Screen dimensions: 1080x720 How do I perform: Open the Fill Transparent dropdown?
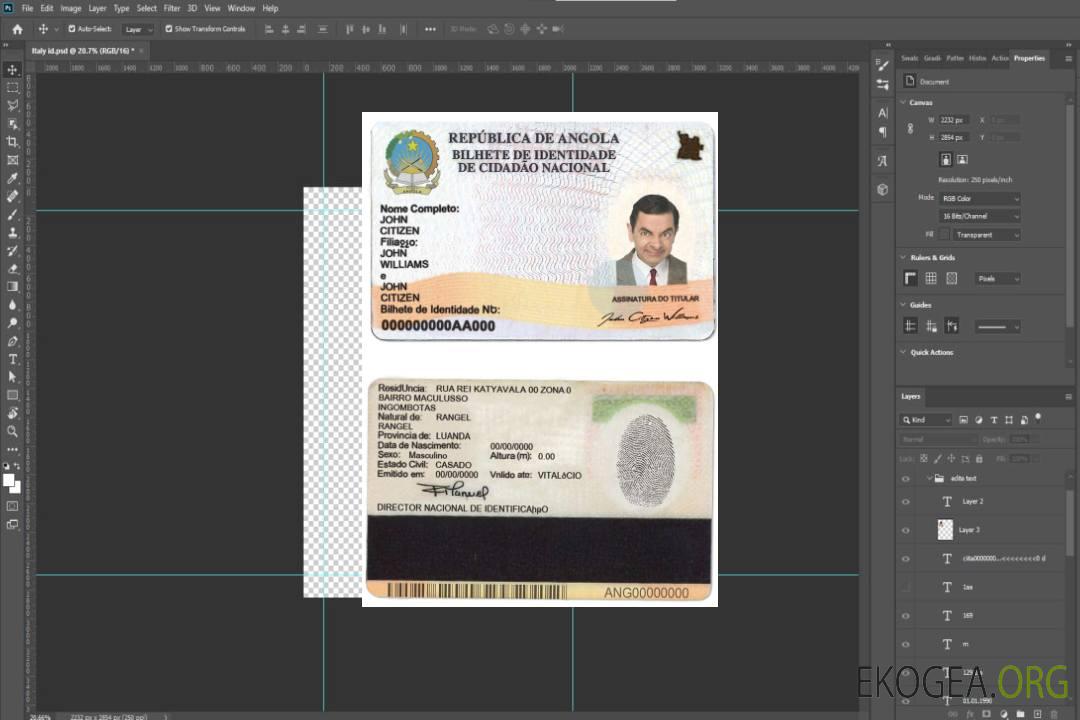pos(986,235)
